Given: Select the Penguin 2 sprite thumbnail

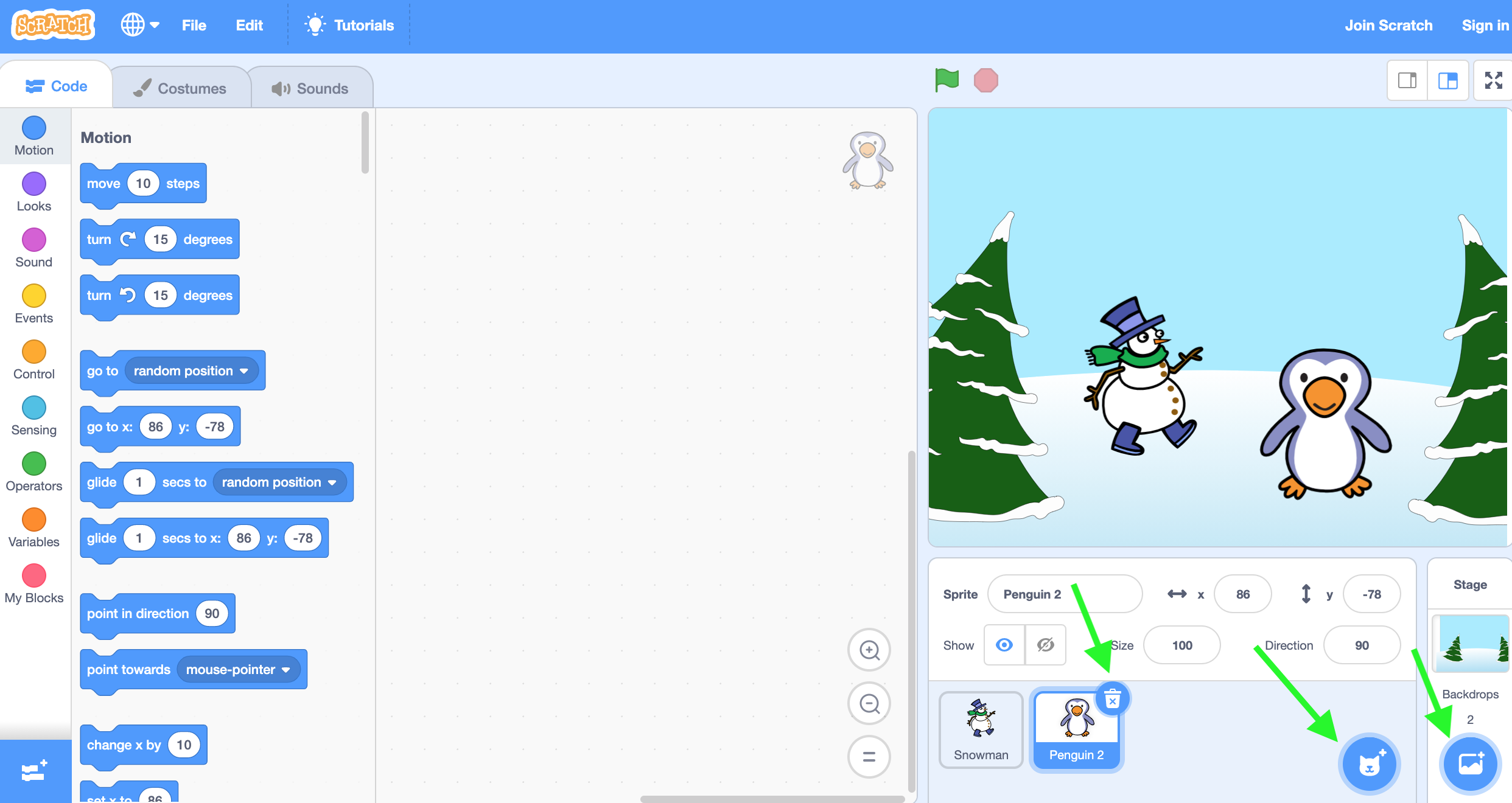Looking at the screenshot, I should 1076,732.
